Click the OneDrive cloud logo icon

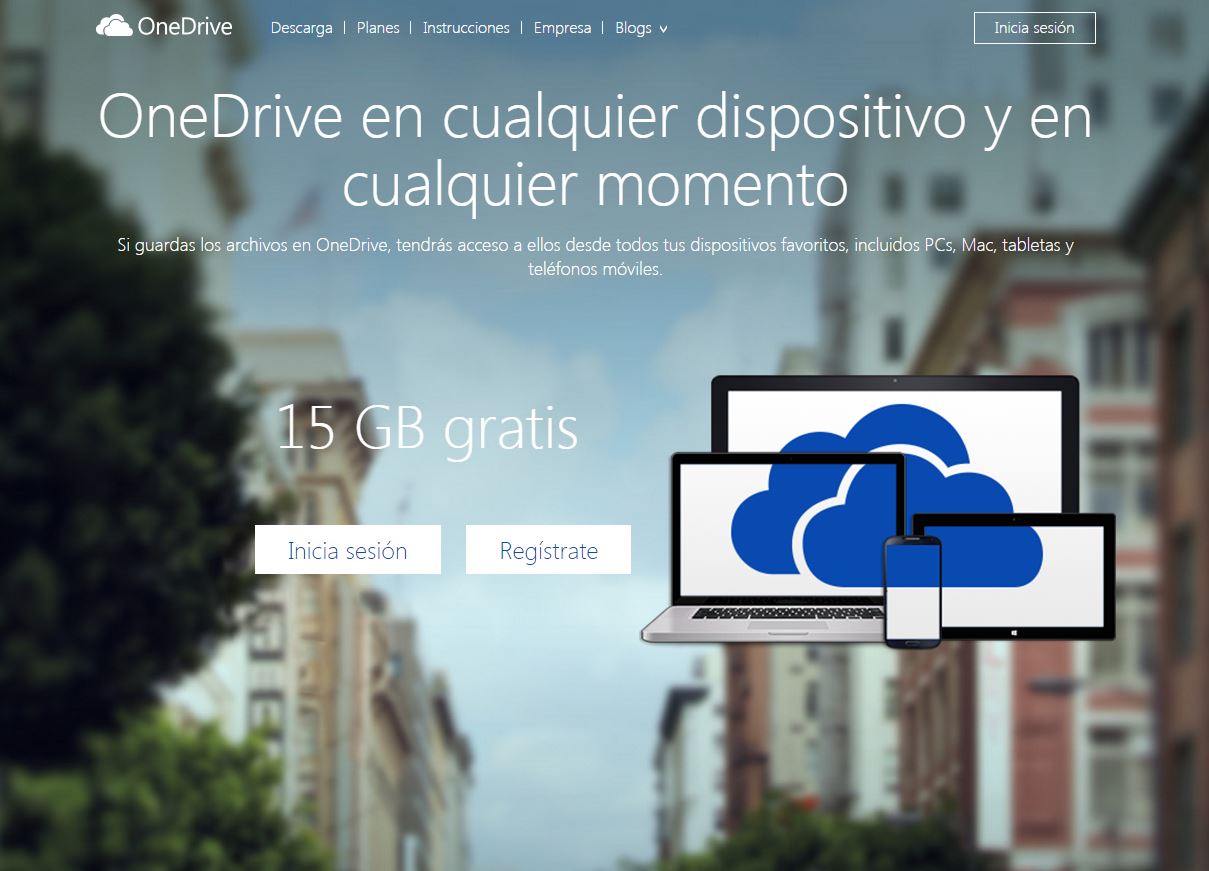coord(115,26)
